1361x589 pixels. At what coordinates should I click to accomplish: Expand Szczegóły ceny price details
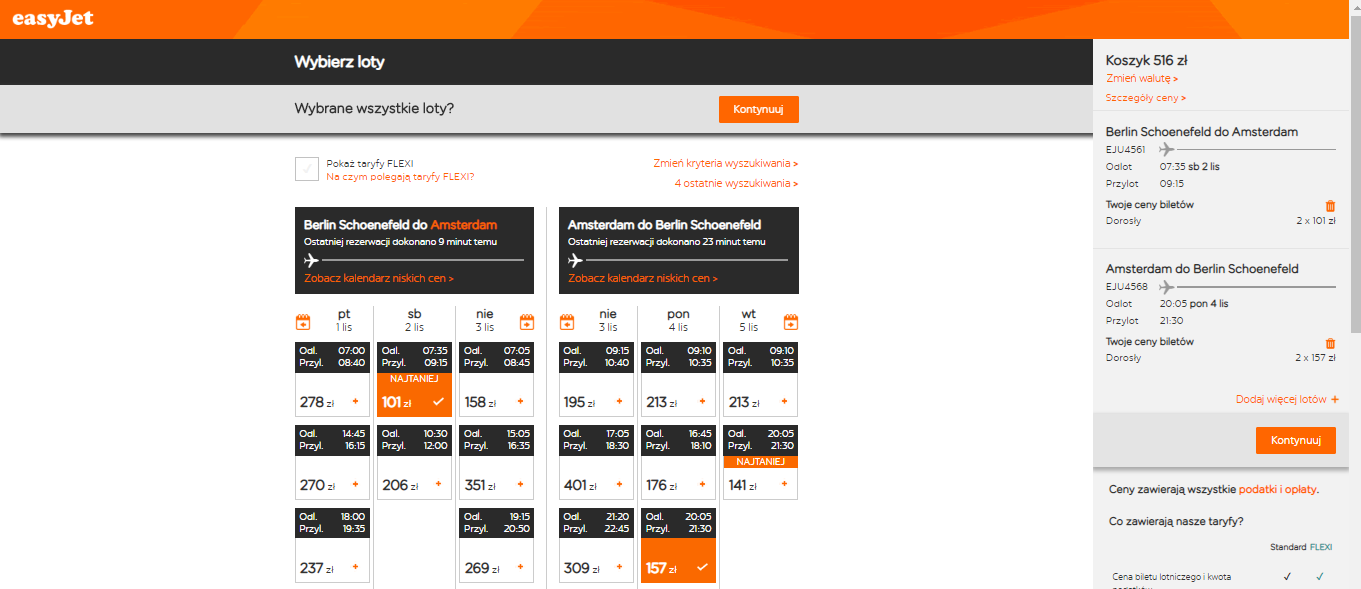pos(1146,98)
